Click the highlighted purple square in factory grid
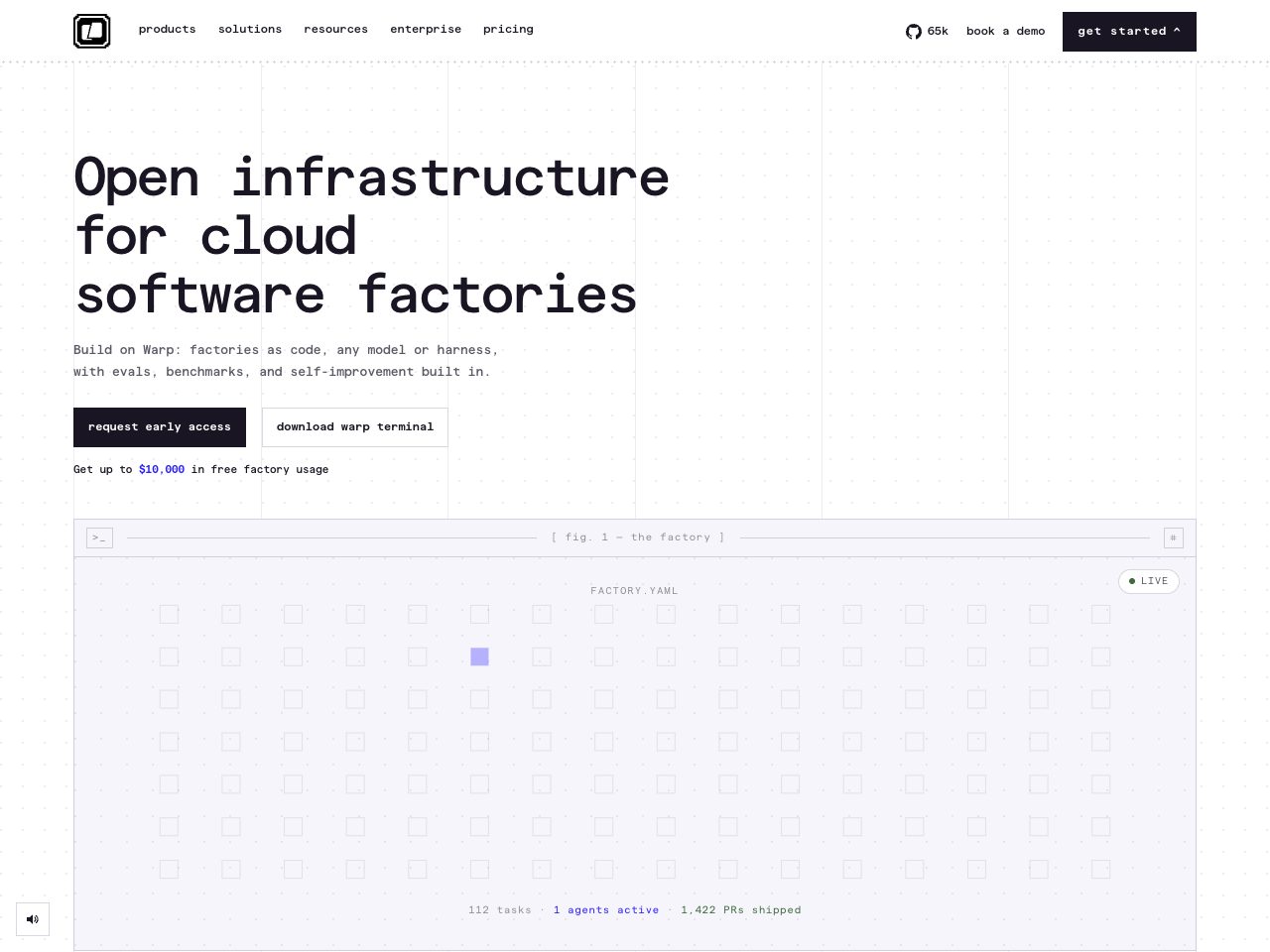The image size is (1270, 952). (479, 656)
